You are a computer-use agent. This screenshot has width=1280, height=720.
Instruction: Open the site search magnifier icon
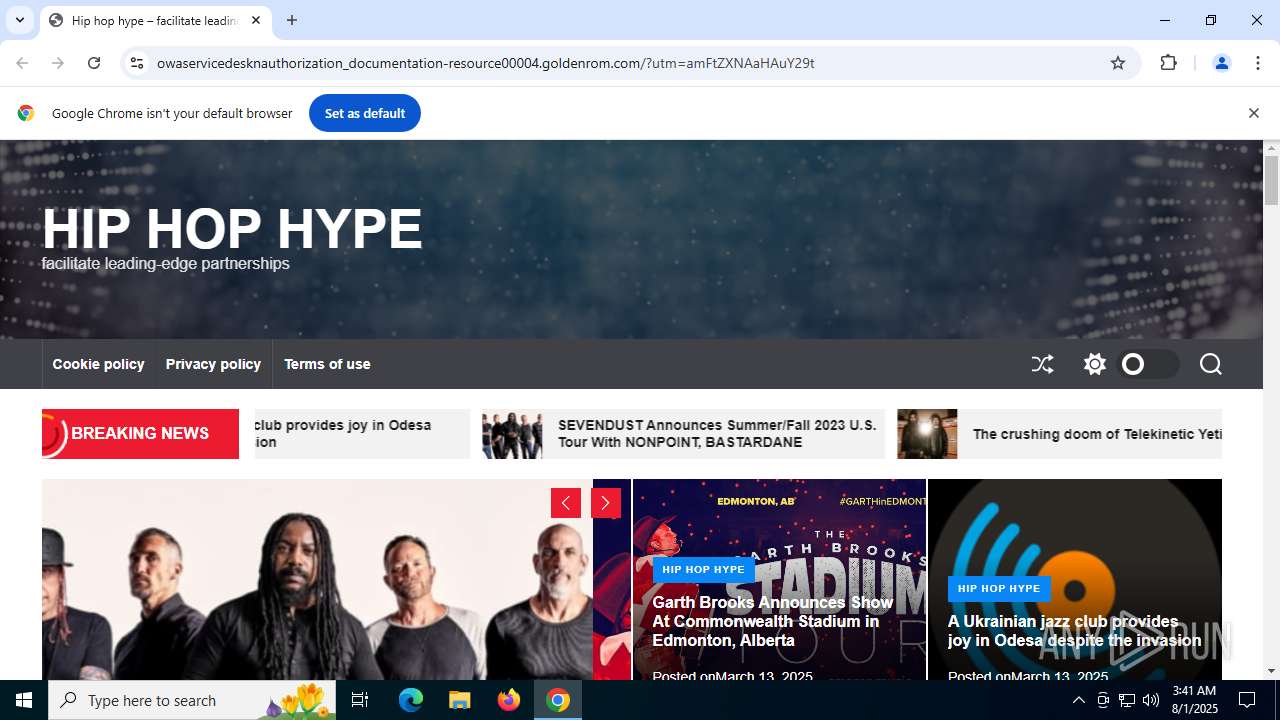tap(1210, 364)
